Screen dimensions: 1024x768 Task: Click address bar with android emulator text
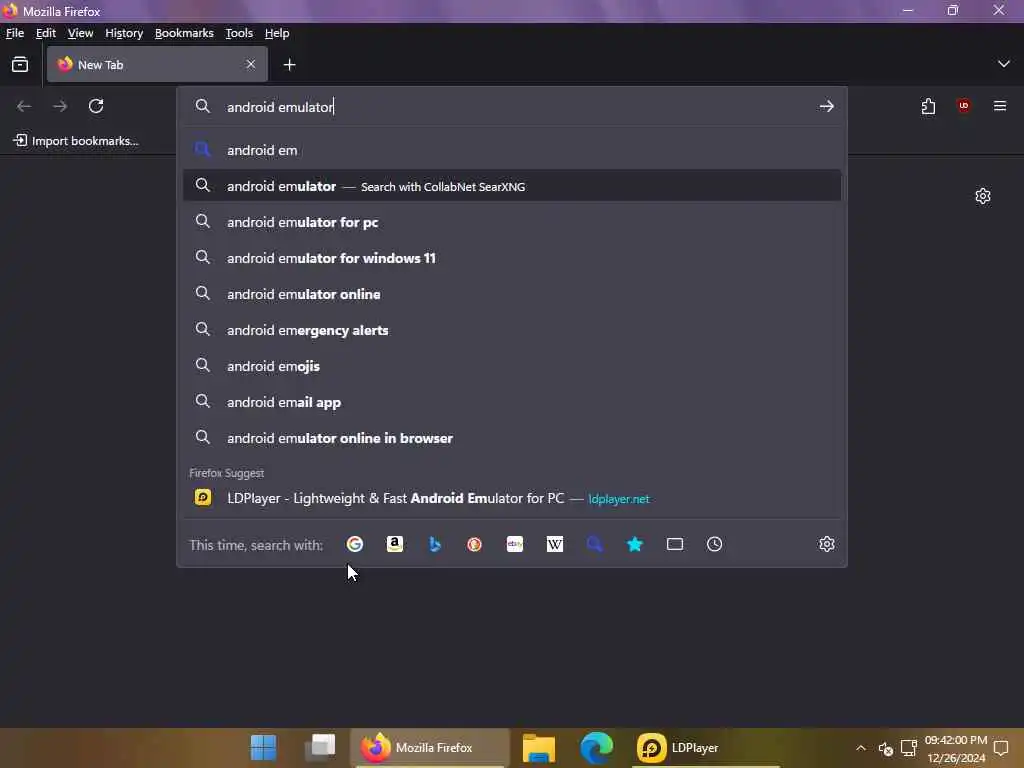point(512,106)
